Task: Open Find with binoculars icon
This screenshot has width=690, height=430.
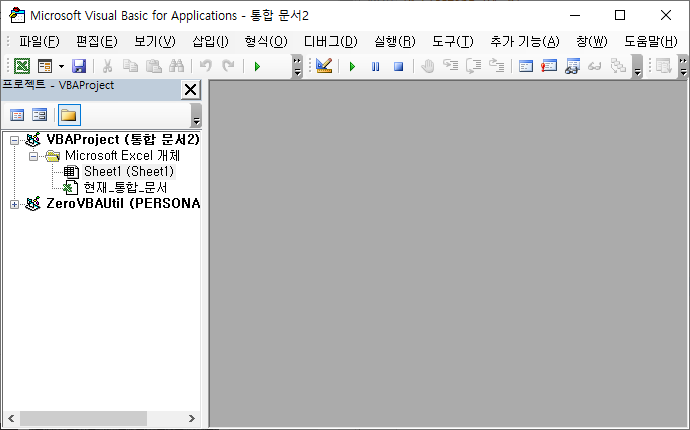Action: (176, 66)
